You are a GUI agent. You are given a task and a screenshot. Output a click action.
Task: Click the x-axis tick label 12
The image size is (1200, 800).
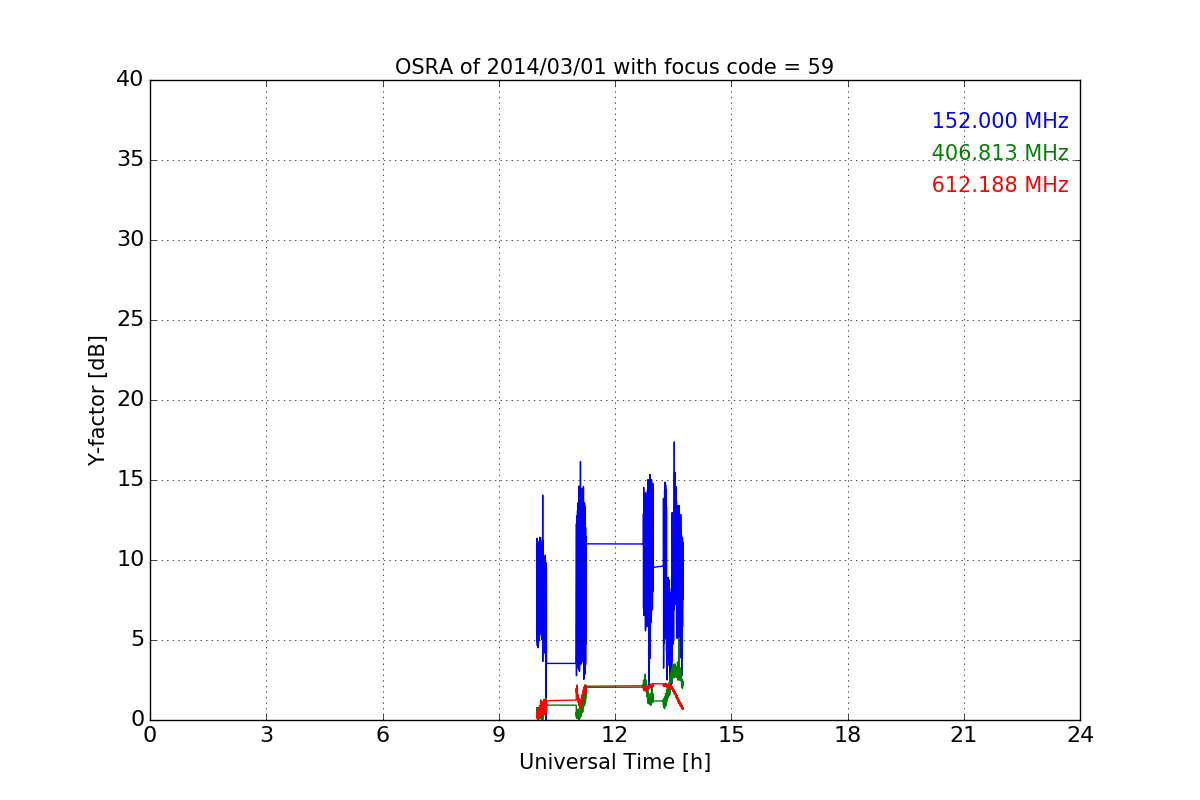coord(615,735)
